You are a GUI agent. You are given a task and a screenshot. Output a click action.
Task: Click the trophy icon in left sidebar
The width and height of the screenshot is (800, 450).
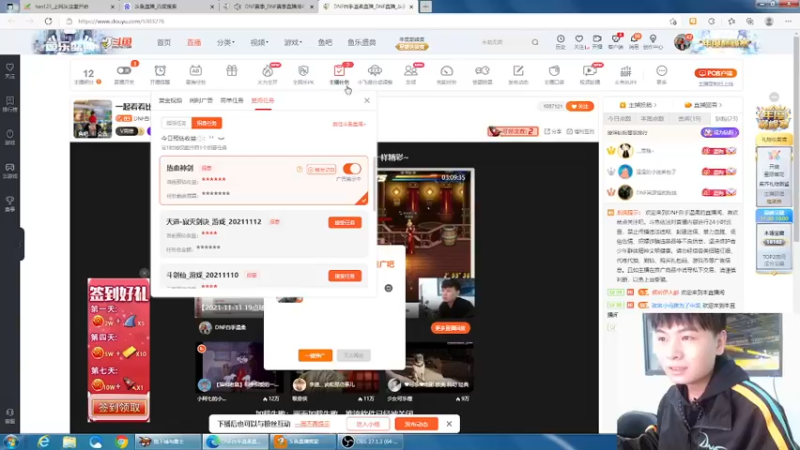tap(10, 200)
